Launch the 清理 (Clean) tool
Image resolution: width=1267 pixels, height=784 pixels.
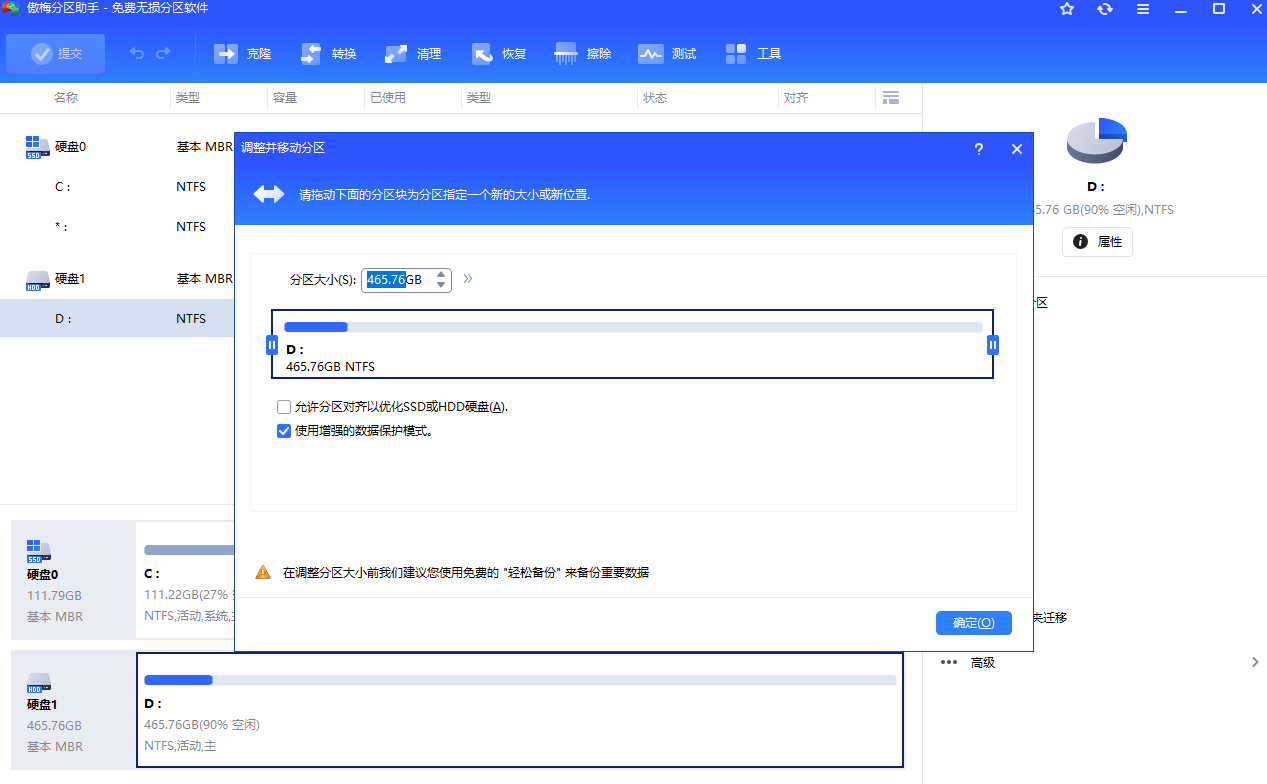(412, 53)
